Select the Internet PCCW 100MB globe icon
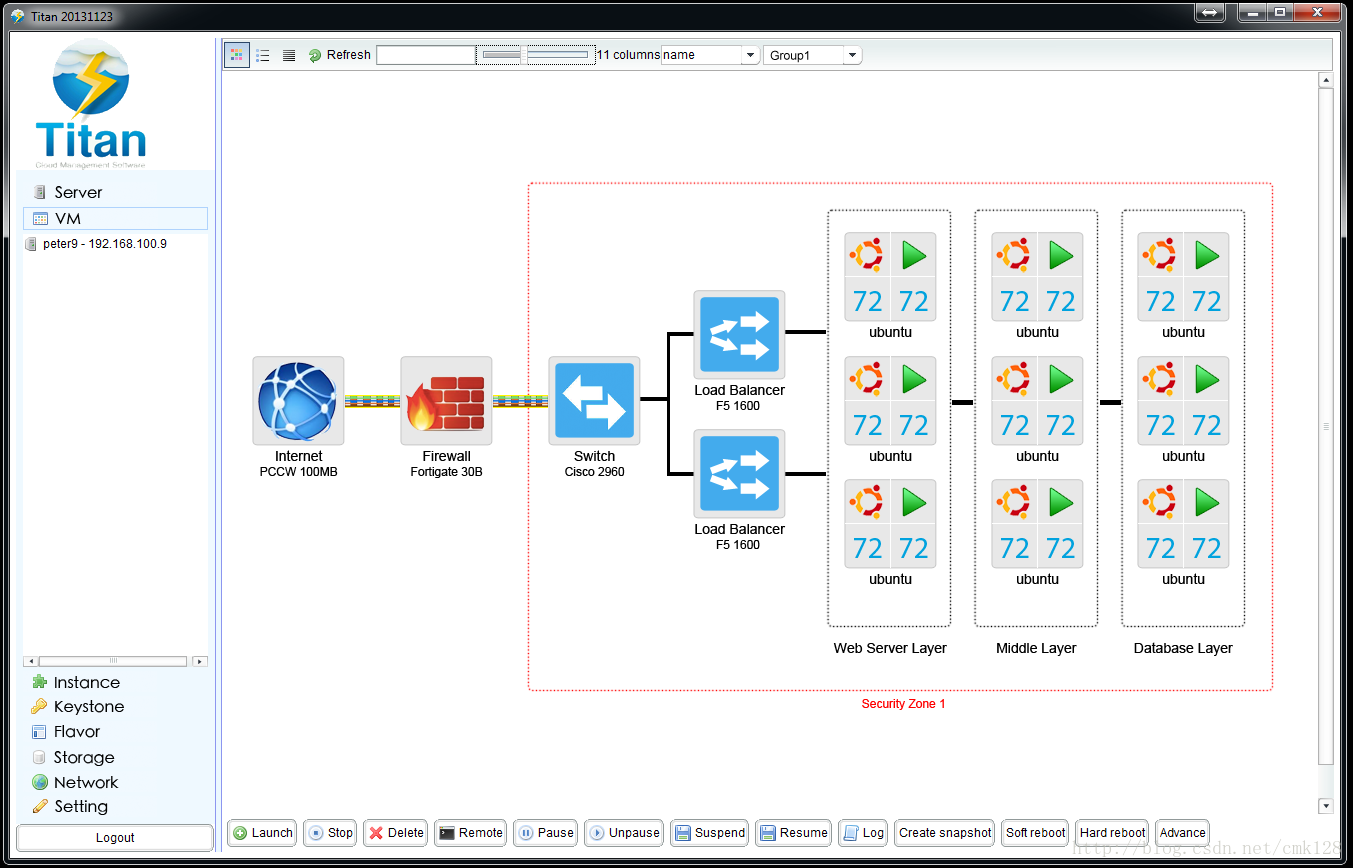Viewport: 1353px width, 868px height. click(298, 401)
